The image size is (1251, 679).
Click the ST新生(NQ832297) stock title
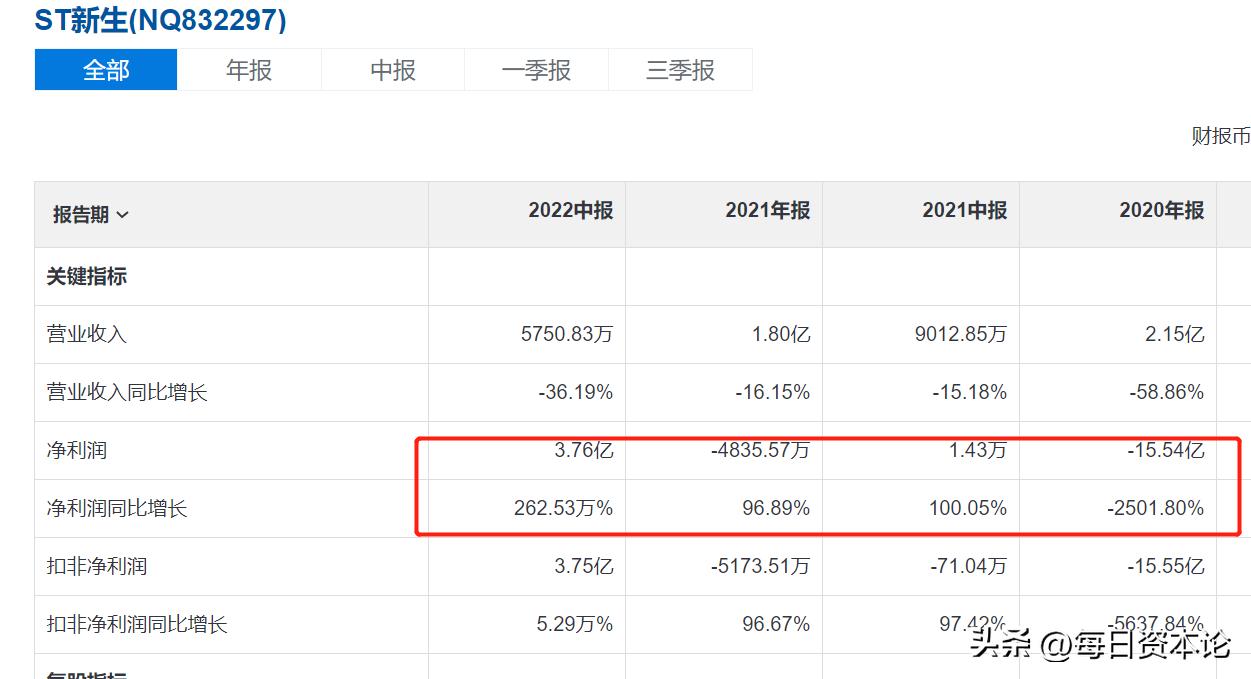click(x=161, y=20)
